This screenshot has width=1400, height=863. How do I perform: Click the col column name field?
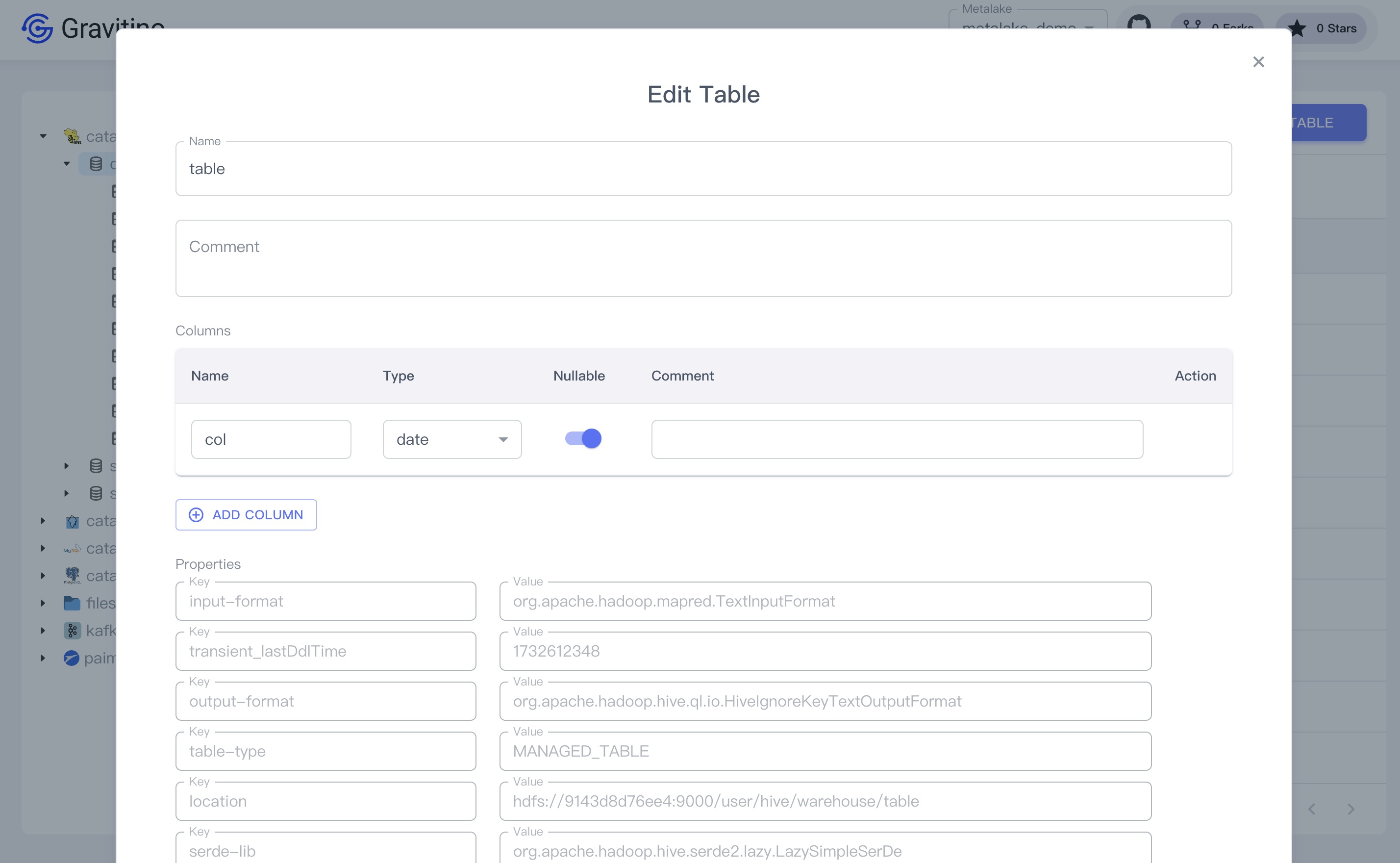coord(271,439)
